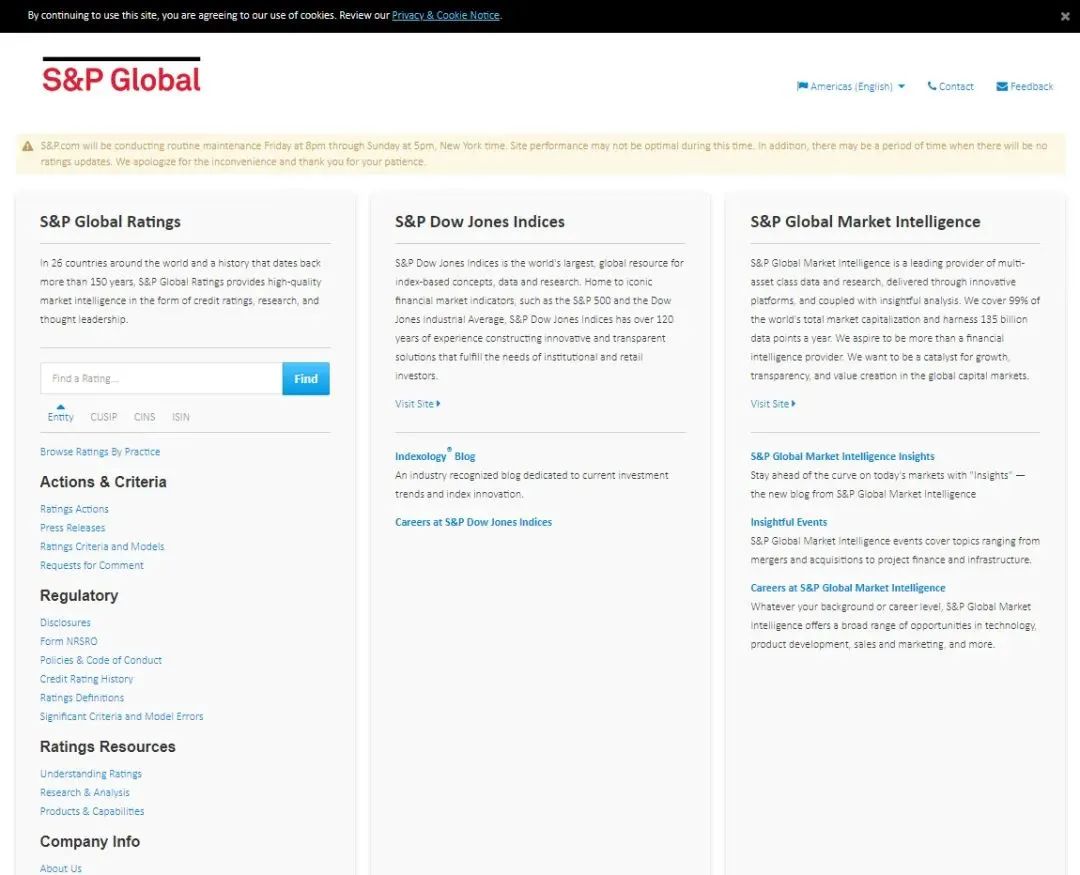Viewport: 1080px width, 875px height.
Task: Select the Entity search tab
Action: point(60,417)
